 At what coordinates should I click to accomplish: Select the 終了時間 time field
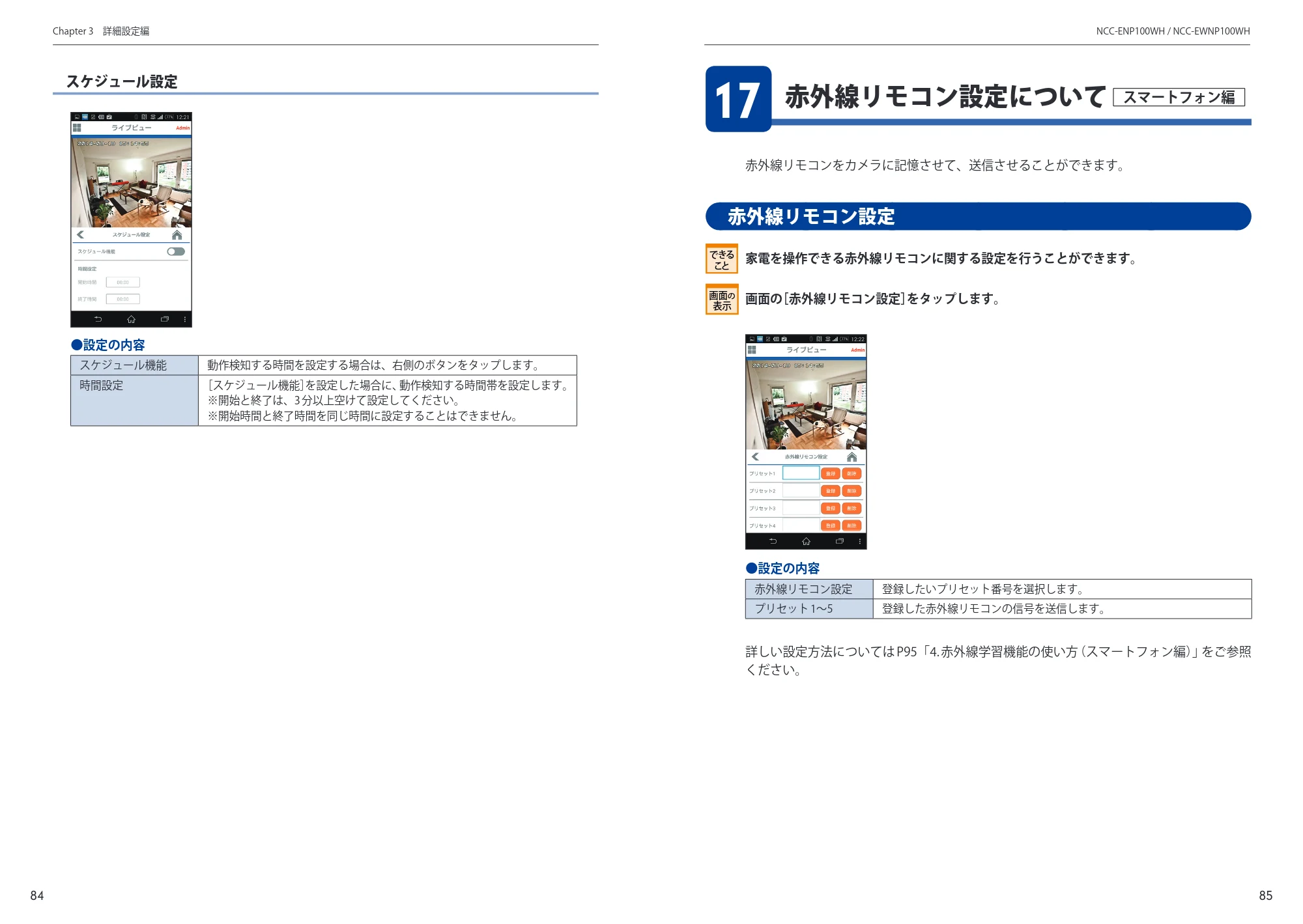point(123,300)
